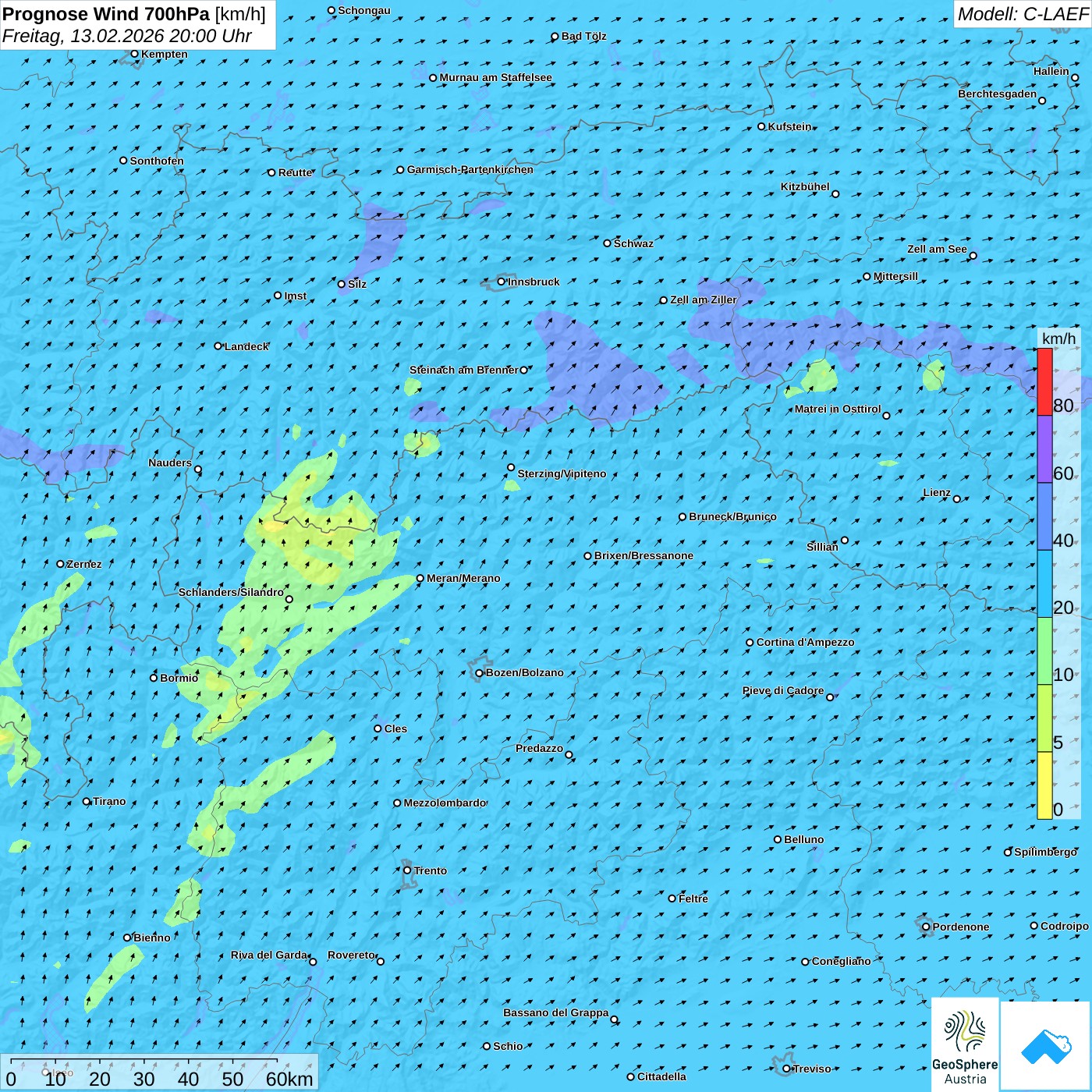Click the Bienno label
The width and height of the screenshot is (1092, 1092).
152,938
